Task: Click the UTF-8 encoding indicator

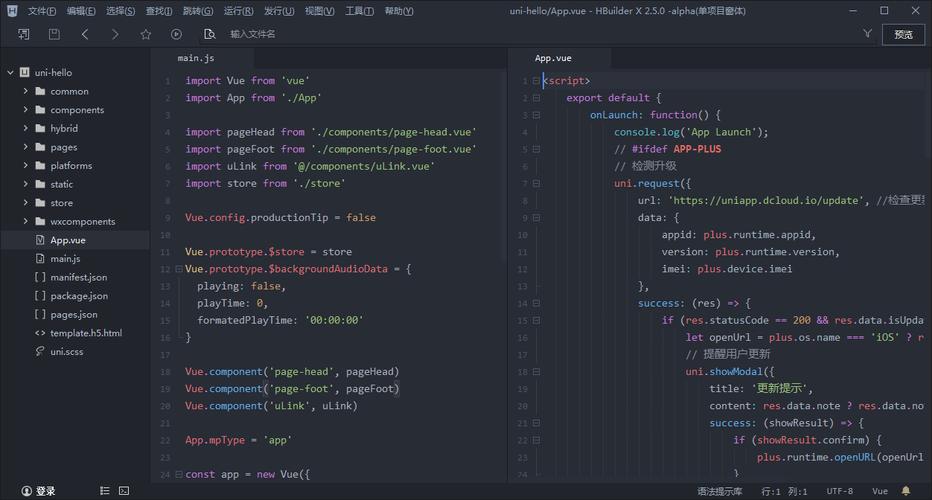Action: point(840,491)
